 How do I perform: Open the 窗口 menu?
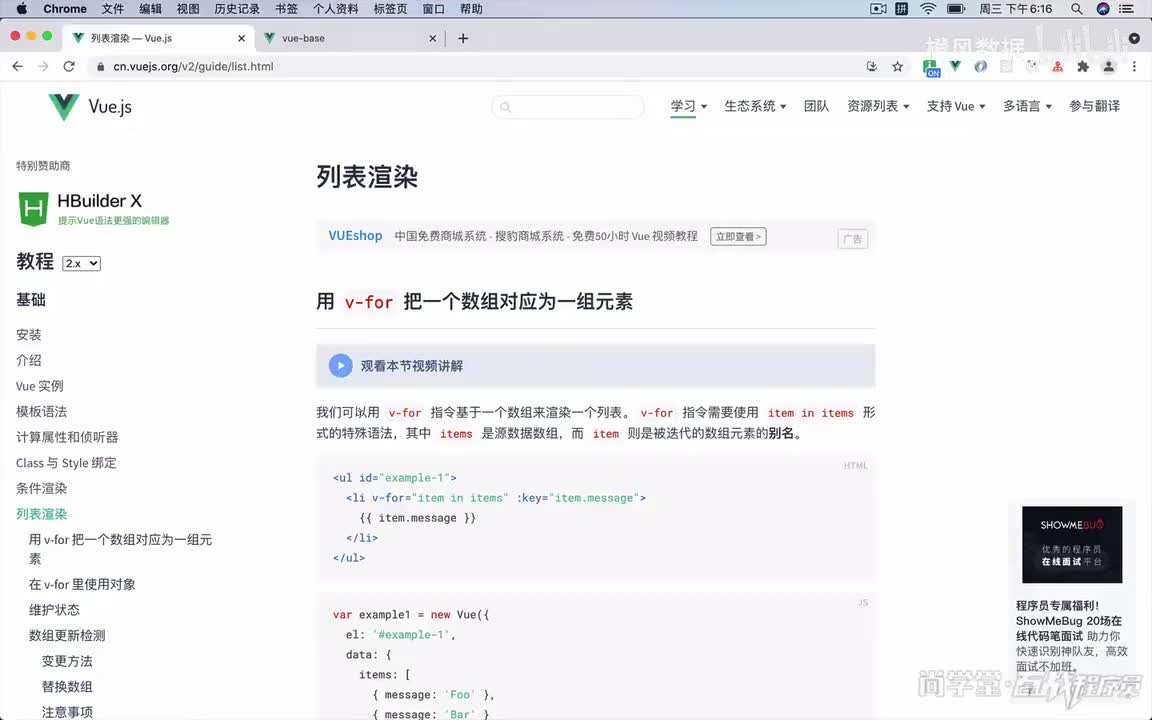(x=433, y=9)
